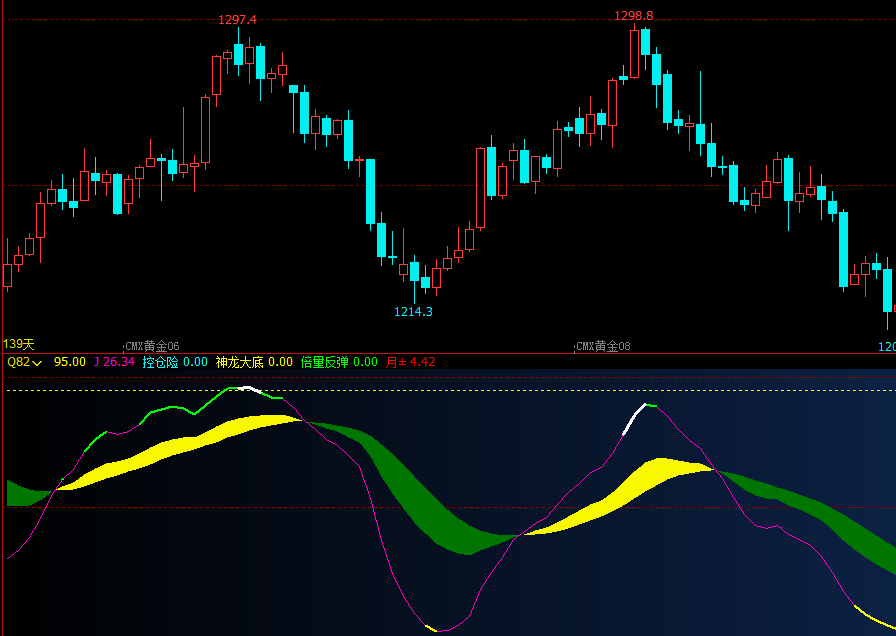Click the yellow 95.00 indicator value
Image resolution: width=896 pixels, height=636 pixels.
click(x=70, y=362)
